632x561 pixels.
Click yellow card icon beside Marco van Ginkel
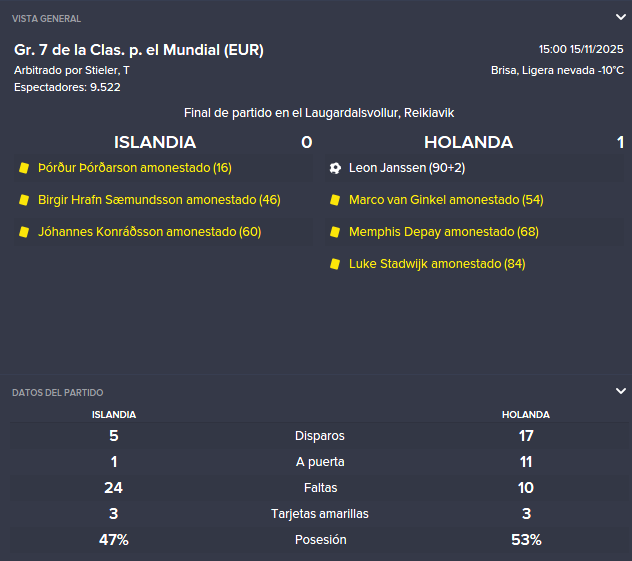coord(335,200)
